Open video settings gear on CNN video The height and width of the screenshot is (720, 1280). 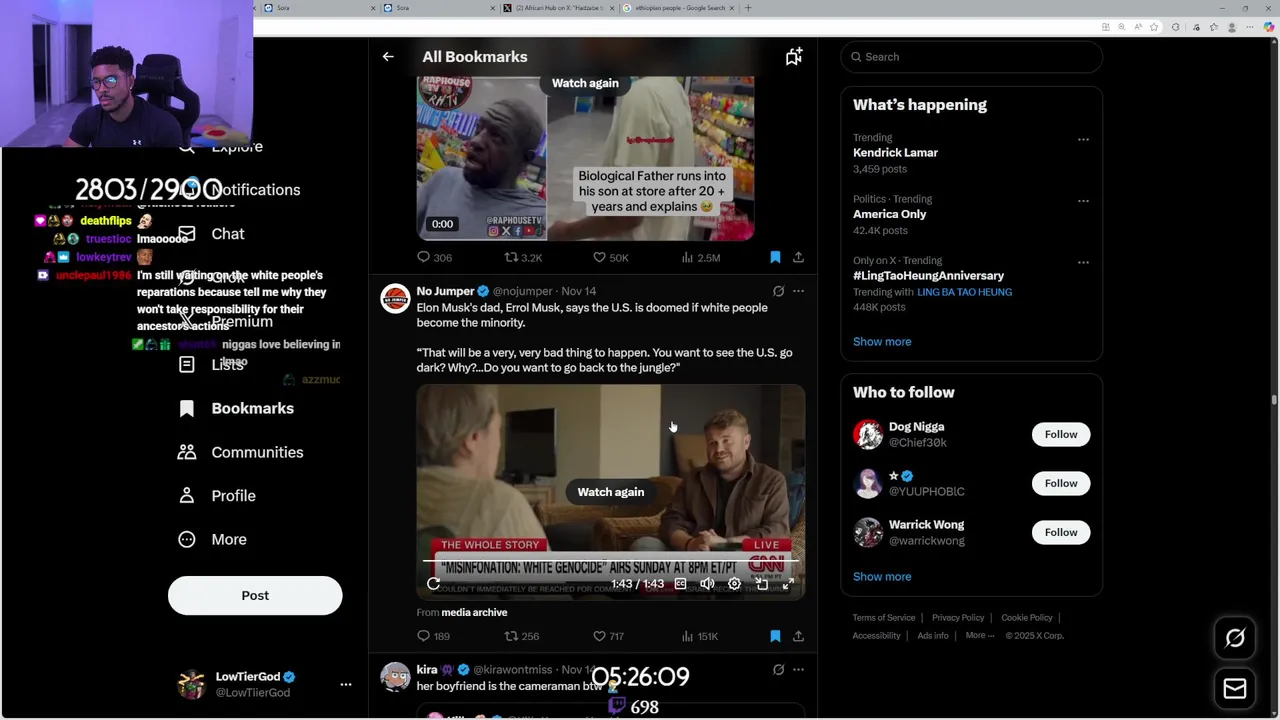pyautogui.click(x=734, y=584)
